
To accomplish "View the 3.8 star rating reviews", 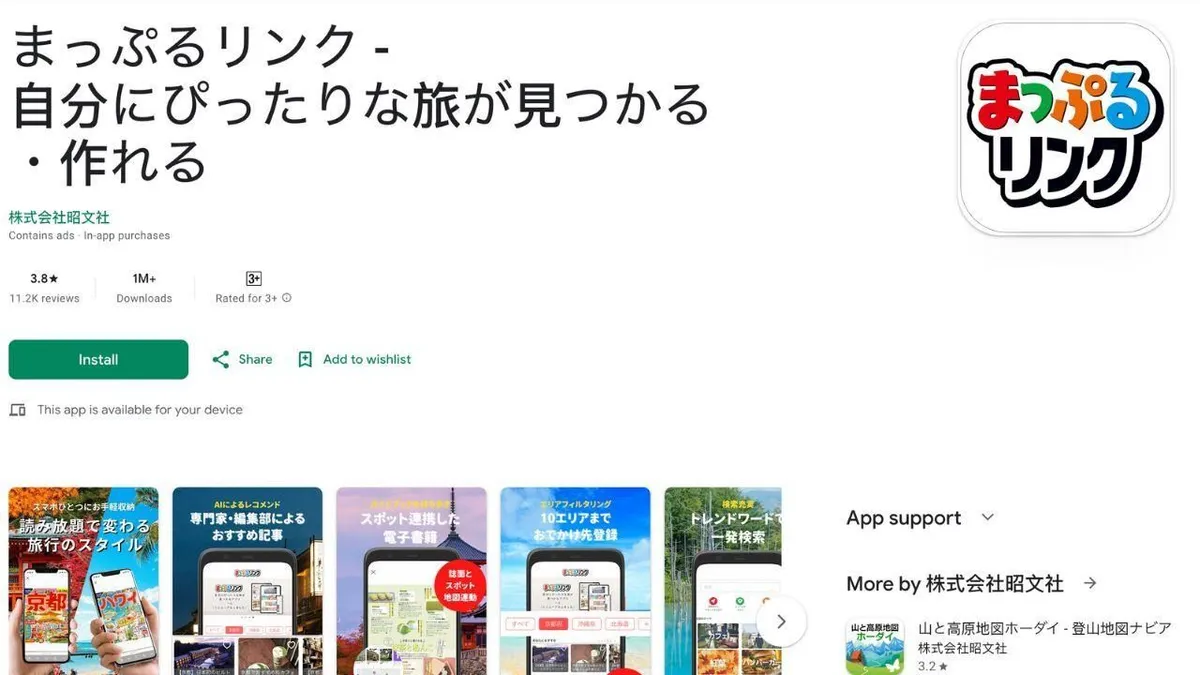I will [44, 287].
